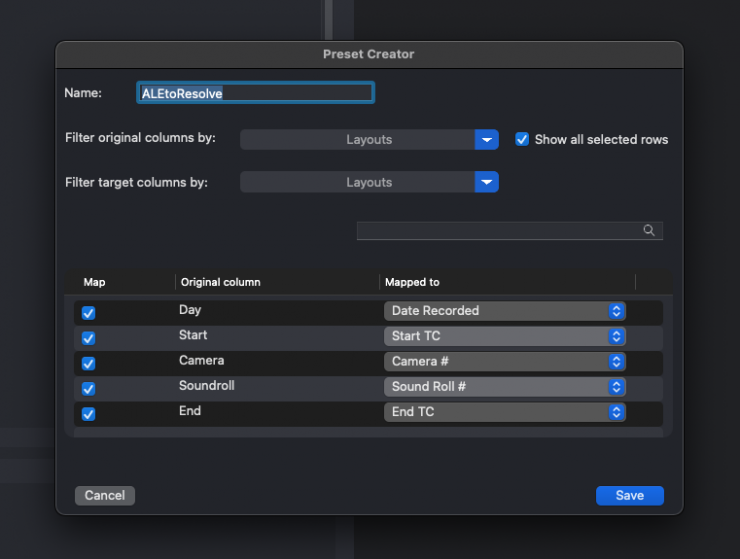Viewport: 740px width, 559px height.
Task: Select the End TC mapping dropdown
Action: point(505,411)
